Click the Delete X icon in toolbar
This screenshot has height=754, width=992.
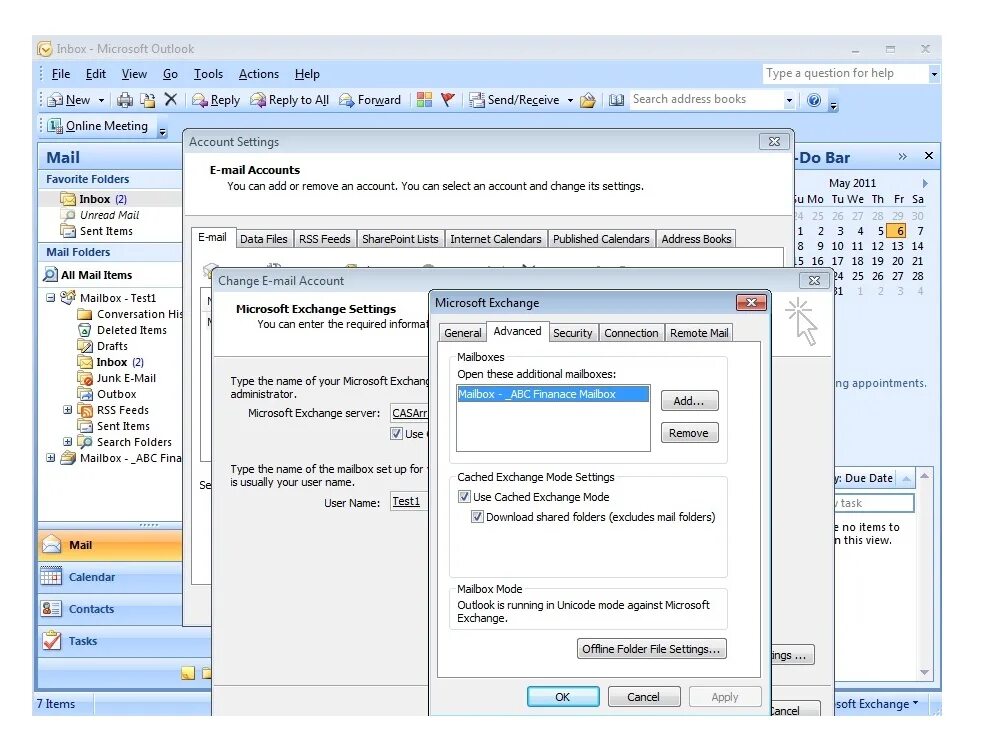[x=170, y=99]
